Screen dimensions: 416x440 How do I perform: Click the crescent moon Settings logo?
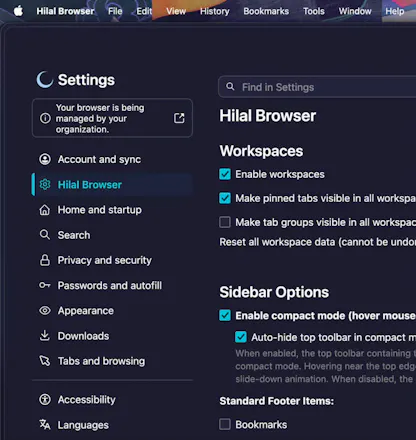(45, 80)
